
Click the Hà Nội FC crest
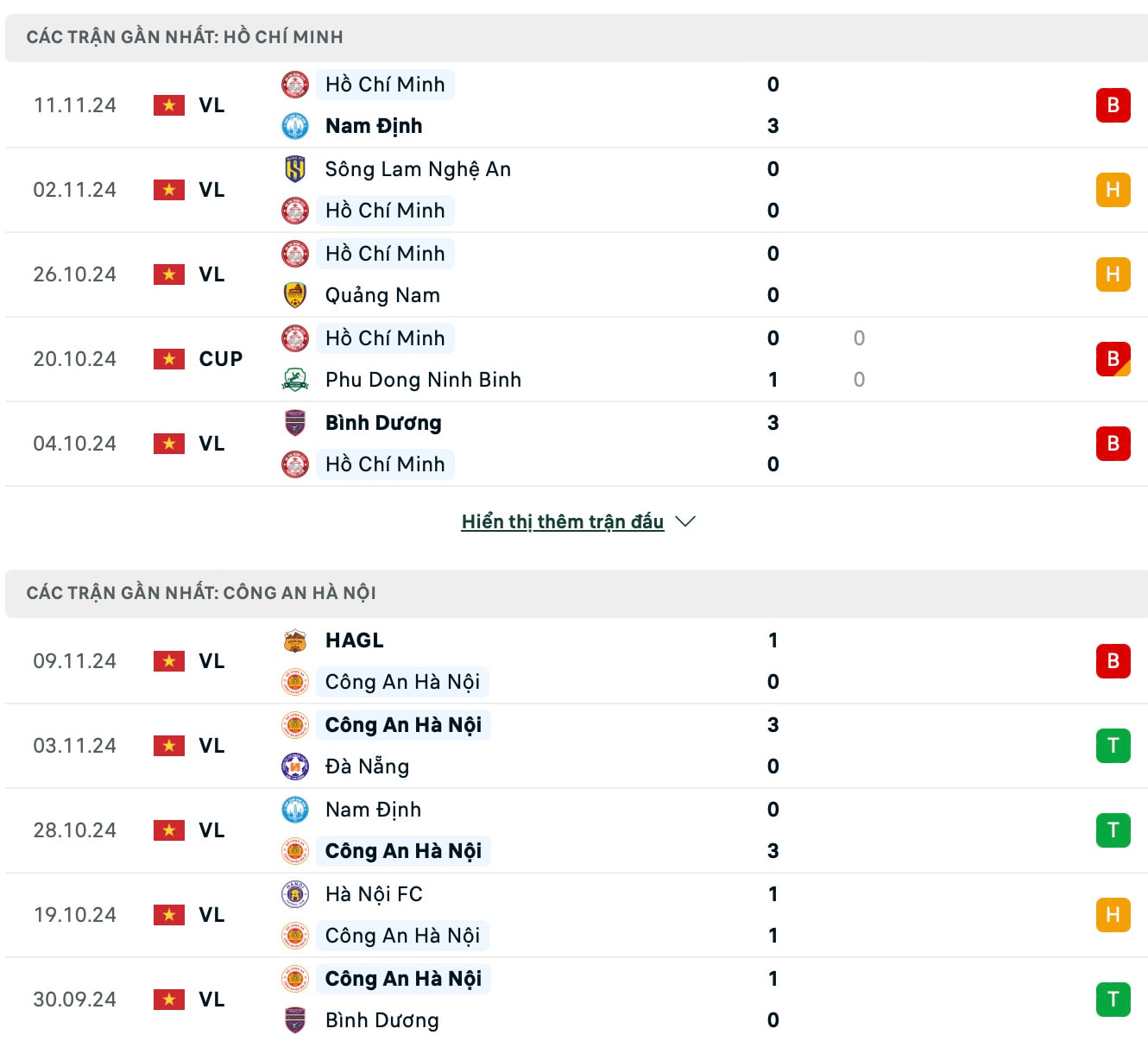click(x=295, y=894)
